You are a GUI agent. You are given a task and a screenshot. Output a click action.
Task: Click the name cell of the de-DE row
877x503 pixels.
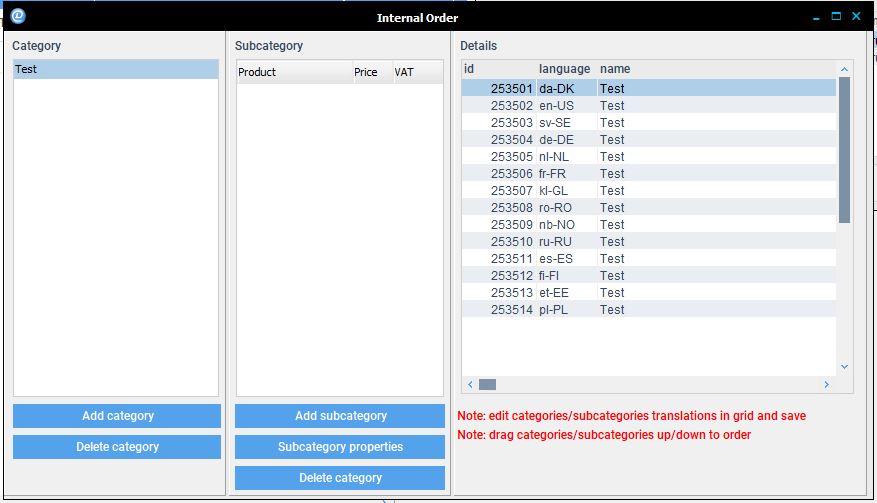click(x=716, y=140)
